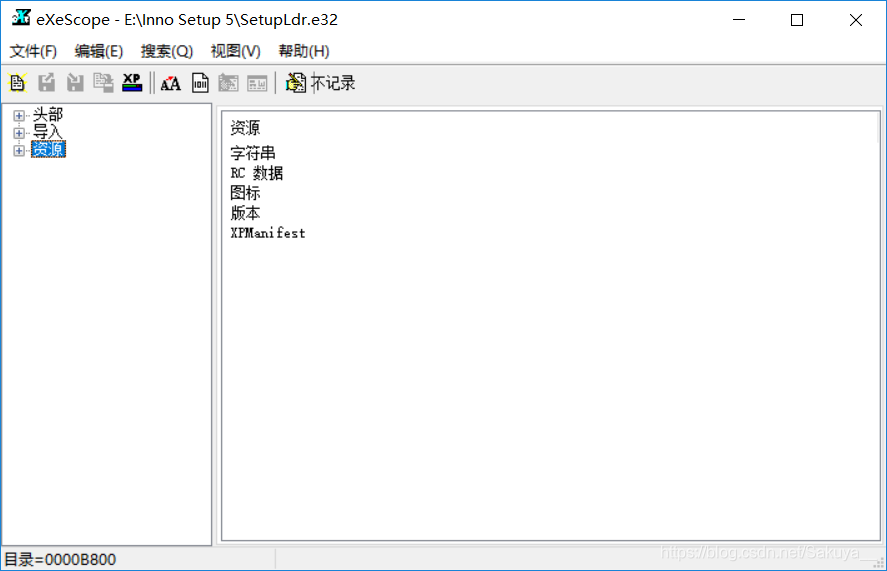
Task: Click the binary view document icon
Action: coord(200,83)
